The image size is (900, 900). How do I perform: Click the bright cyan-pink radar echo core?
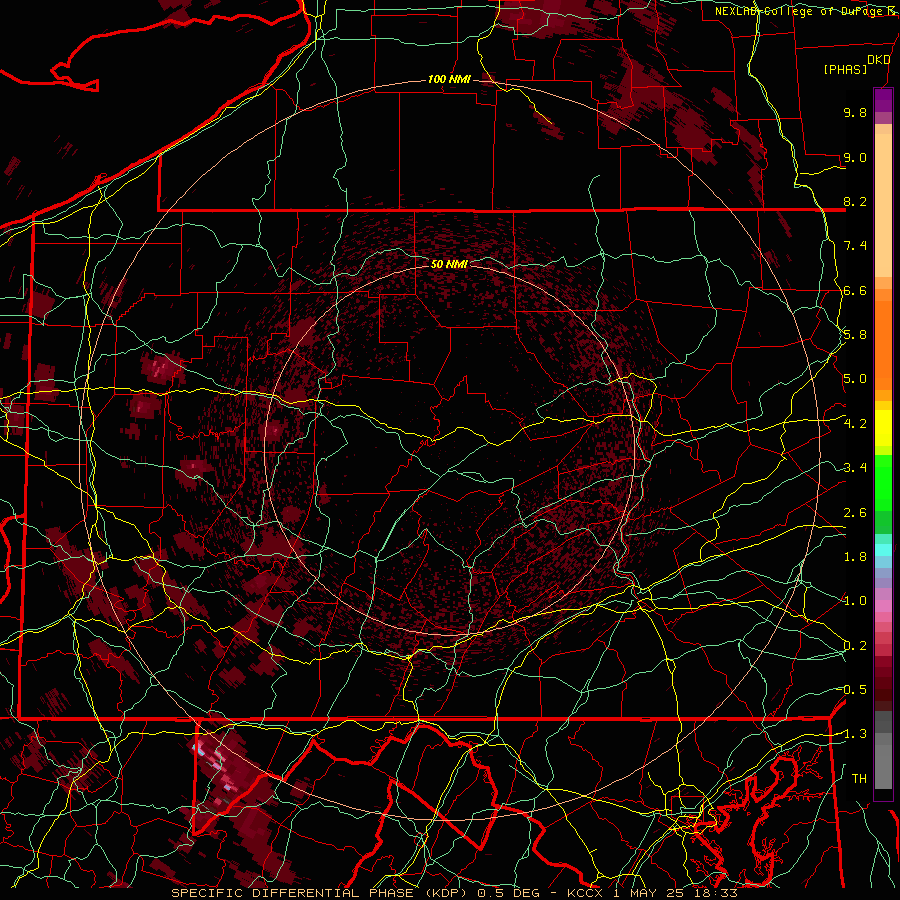201,749
